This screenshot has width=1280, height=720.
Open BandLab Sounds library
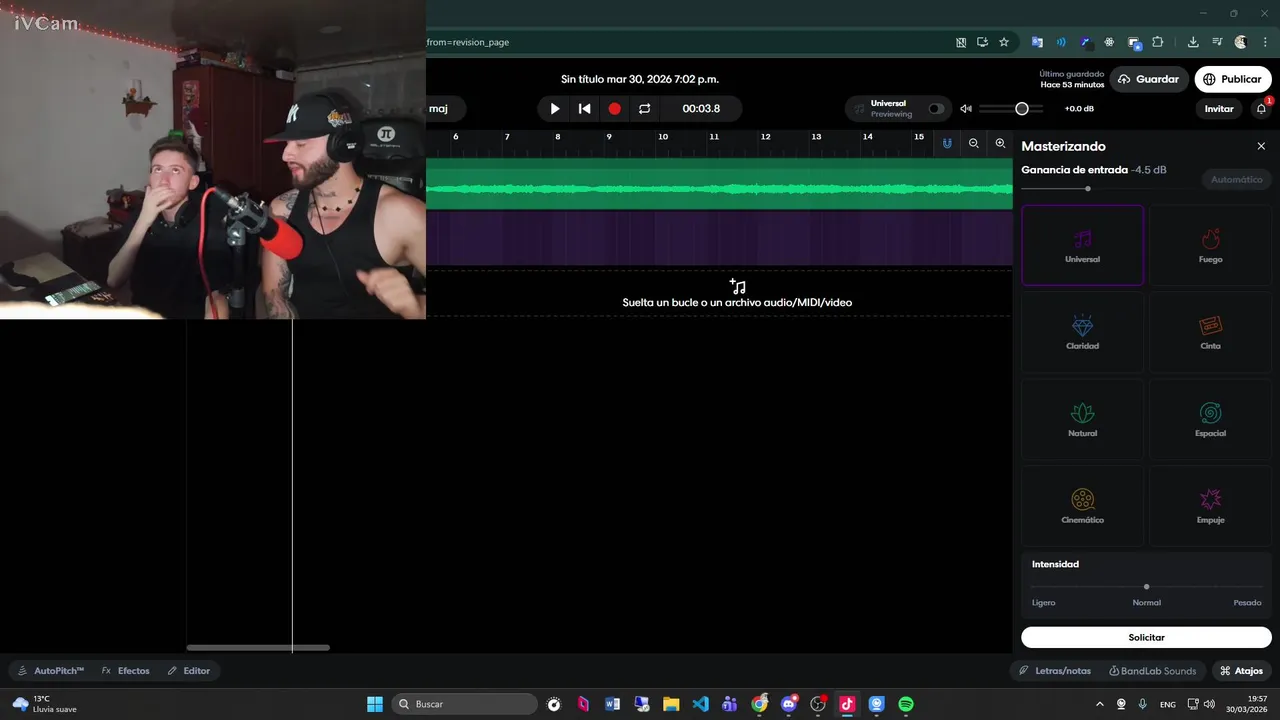1153,671
